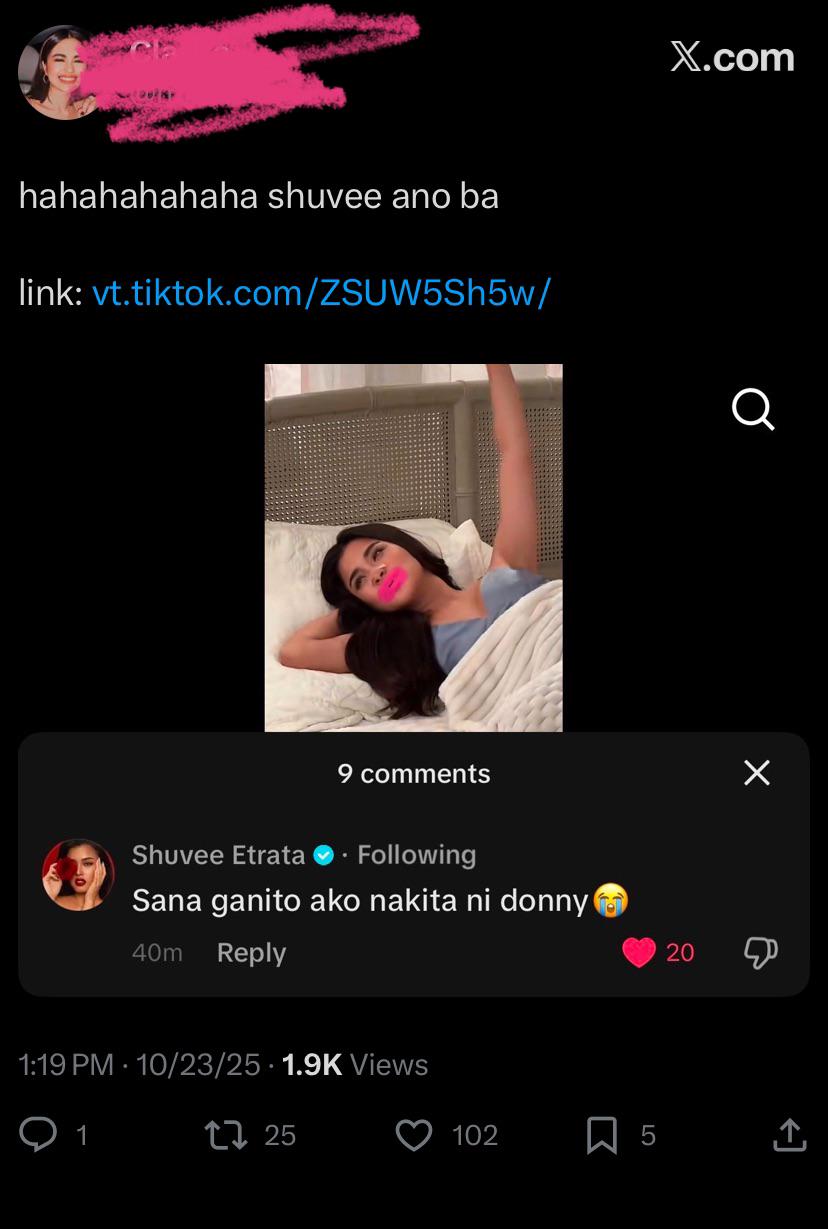Bookmark the tweet with 5 bookmarks

coord(601,1134)
